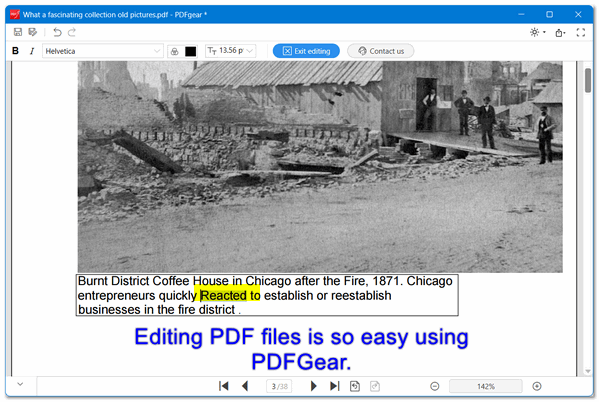Toggle Bold text formatting
This screenshot has height=402, width=599.
coord(15,51)
